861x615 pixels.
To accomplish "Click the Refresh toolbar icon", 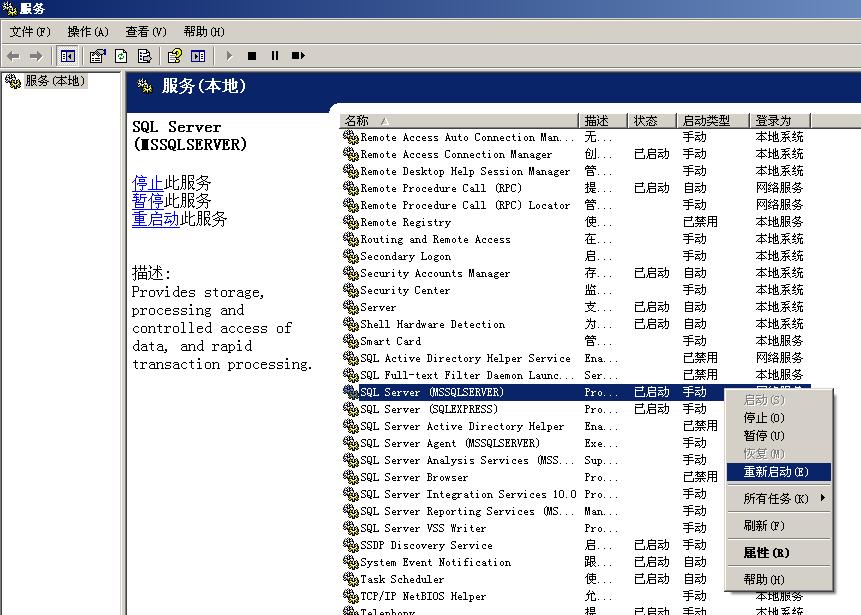I will point(121,56).
